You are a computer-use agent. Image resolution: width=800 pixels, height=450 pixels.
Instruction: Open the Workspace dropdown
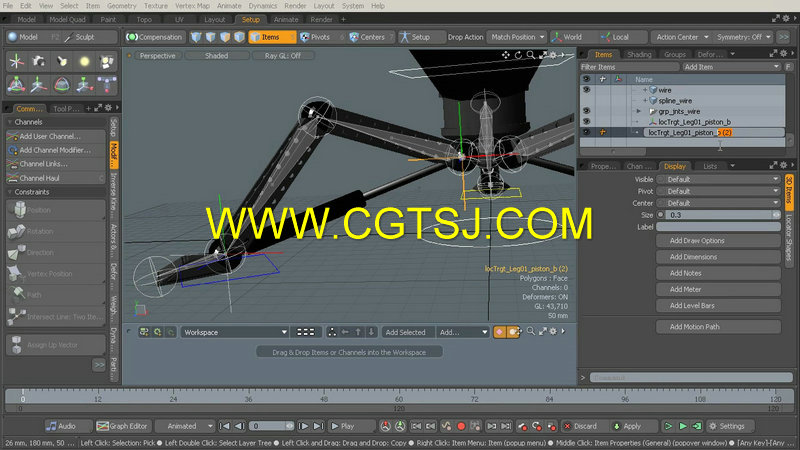(x=235, y=332)
